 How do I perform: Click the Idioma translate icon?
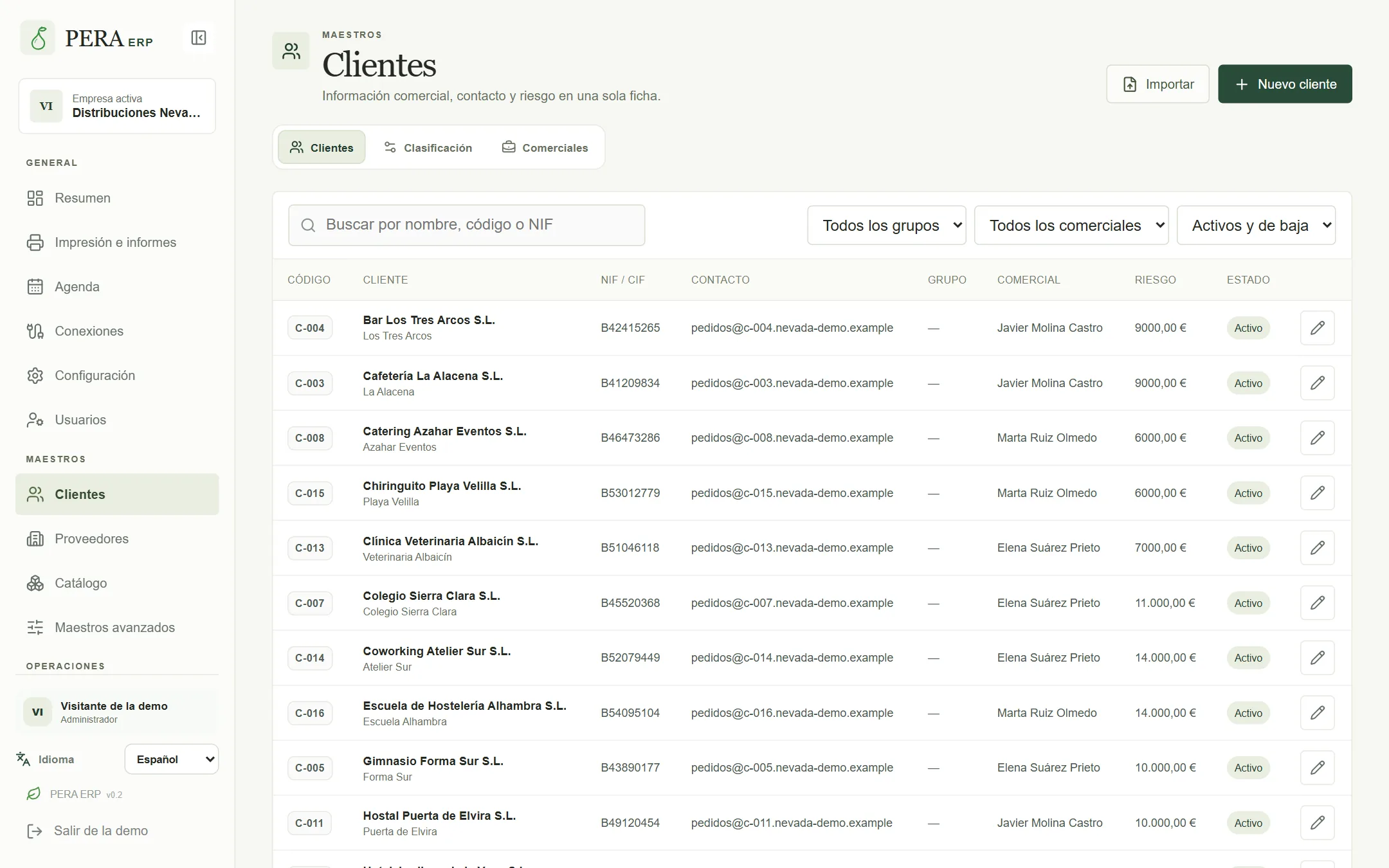pyautogui.click(x=23, y=759)
